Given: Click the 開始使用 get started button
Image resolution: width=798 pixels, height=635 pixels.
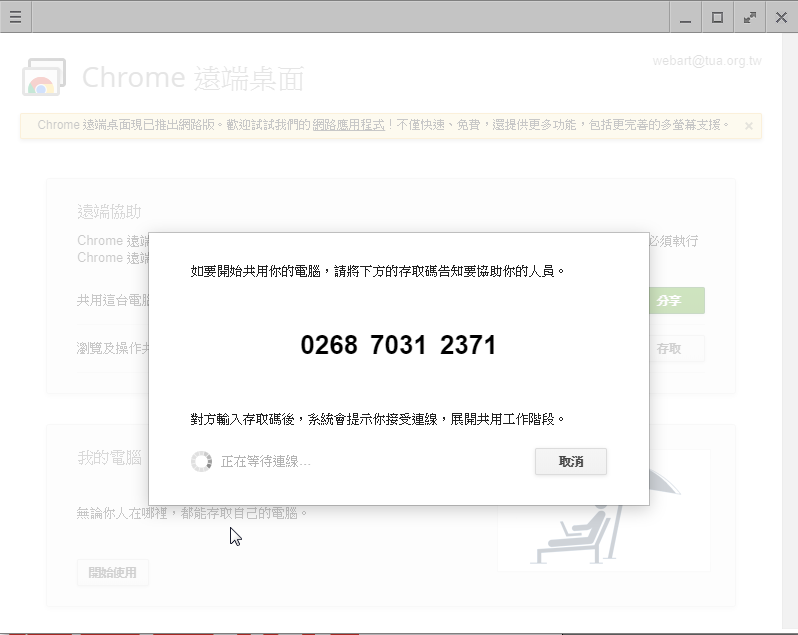Looking at the screenshot, I should (112, 573).
